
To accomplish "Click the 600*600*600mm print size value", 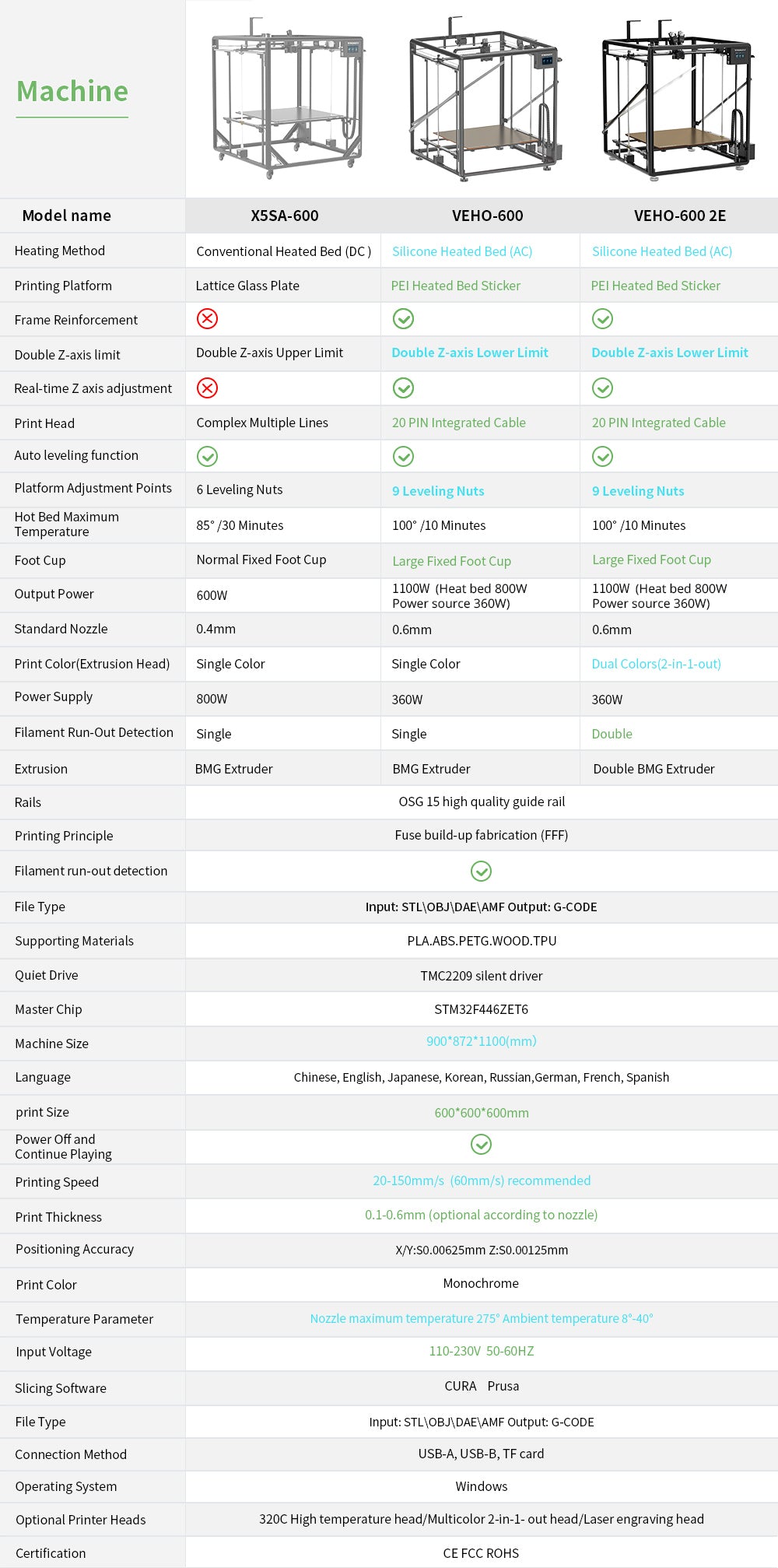I will click(482, 1113).
